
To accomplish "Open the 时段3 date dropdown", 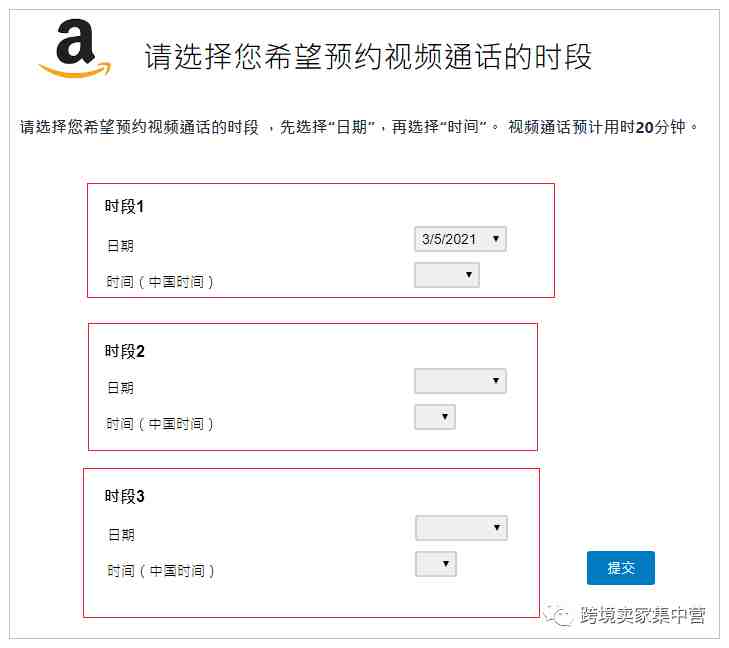I will [461, 528].
